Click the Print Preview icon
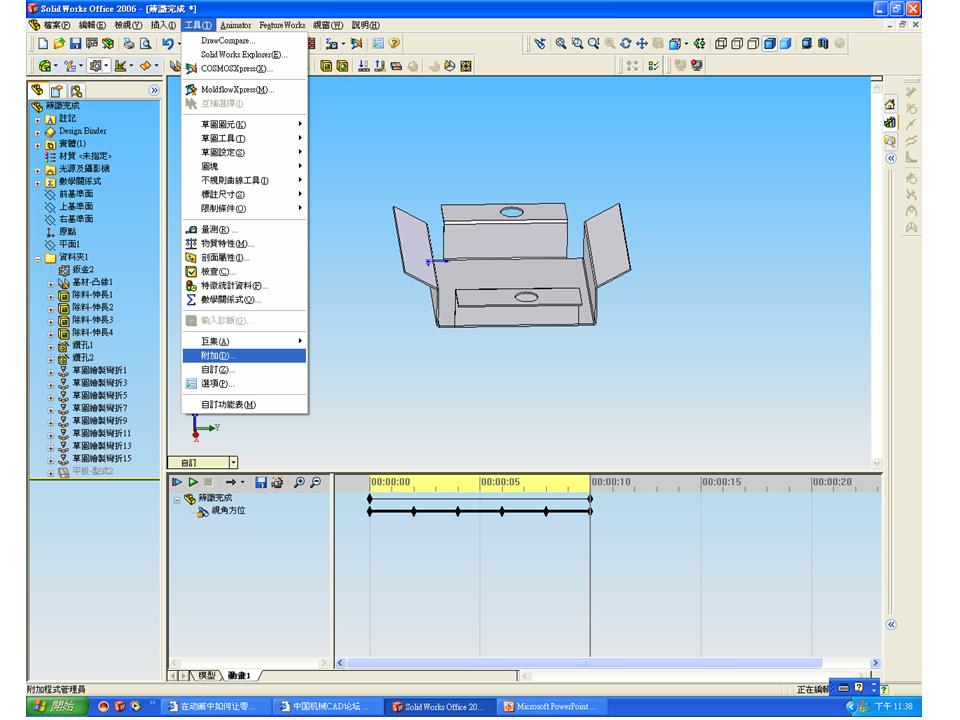The image size is (960, 720). pos(145,43)
